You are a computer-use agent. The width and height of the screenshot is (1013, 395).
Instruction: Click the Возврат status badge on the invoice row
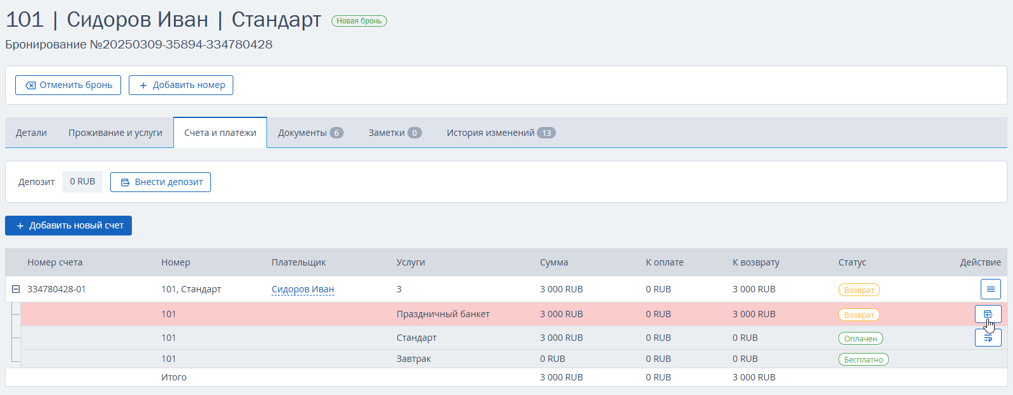pyautogui.click(x=859, y=289)
